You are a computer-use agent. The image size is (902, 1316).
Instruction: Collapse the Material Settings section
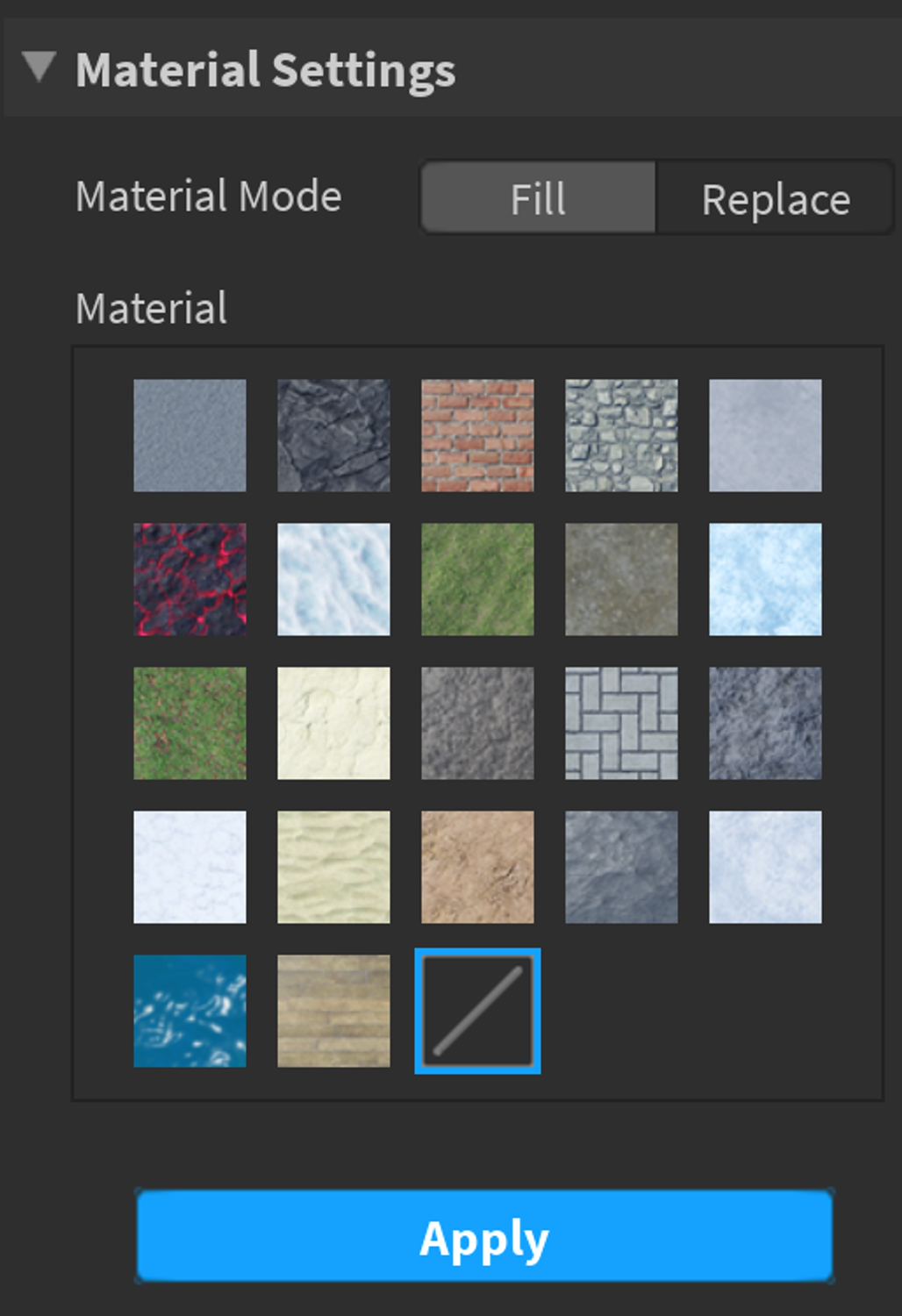(x=39, y=67)
